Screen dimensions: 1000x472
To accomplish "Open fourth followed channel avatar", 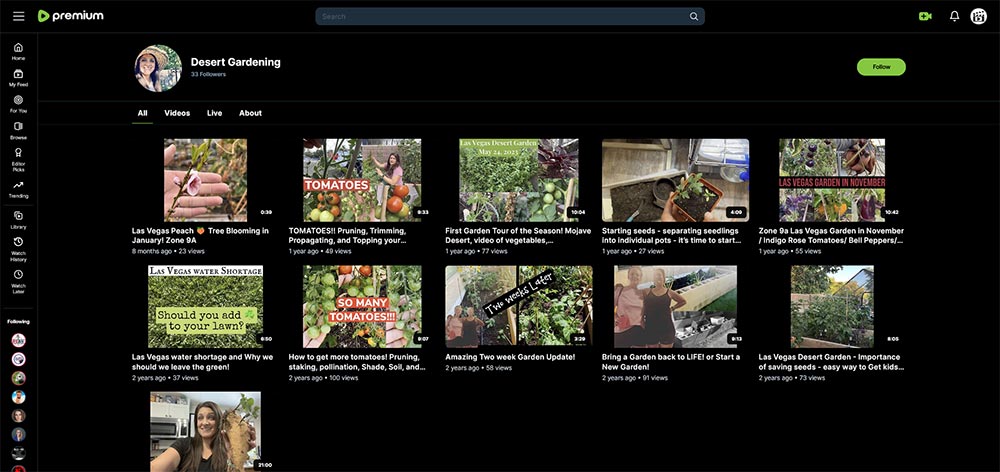I will (x=18, y=397).
